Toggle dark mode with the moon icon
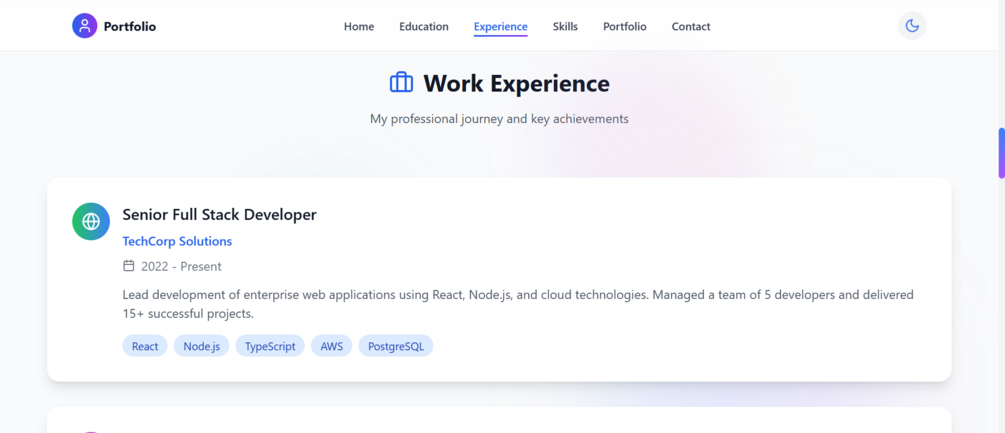Image resolution: width=1005 pixels, height=433 pixels. click(912, 26)
